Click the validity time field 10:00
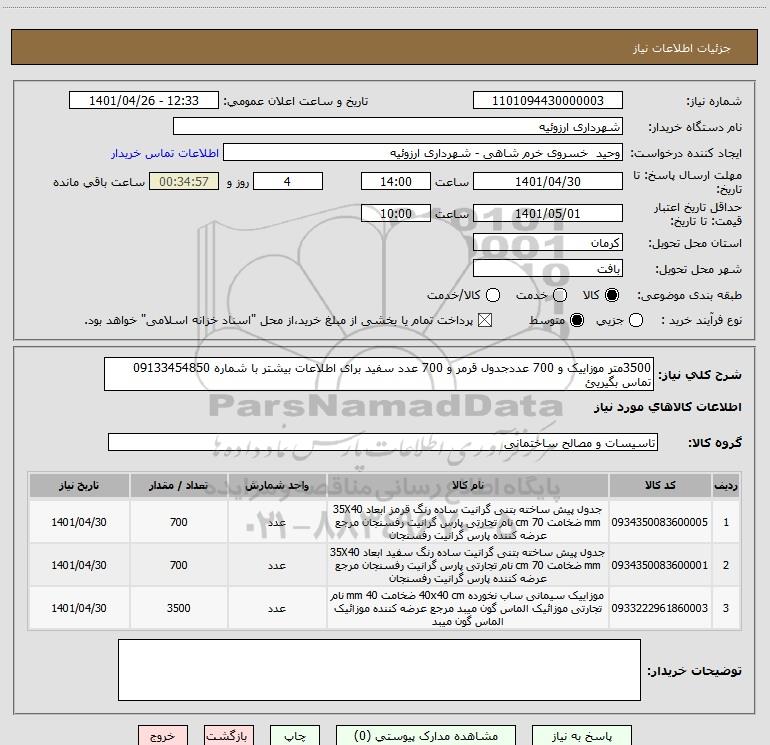The height and width of the screenshot is (745, 770). point(396,214)
